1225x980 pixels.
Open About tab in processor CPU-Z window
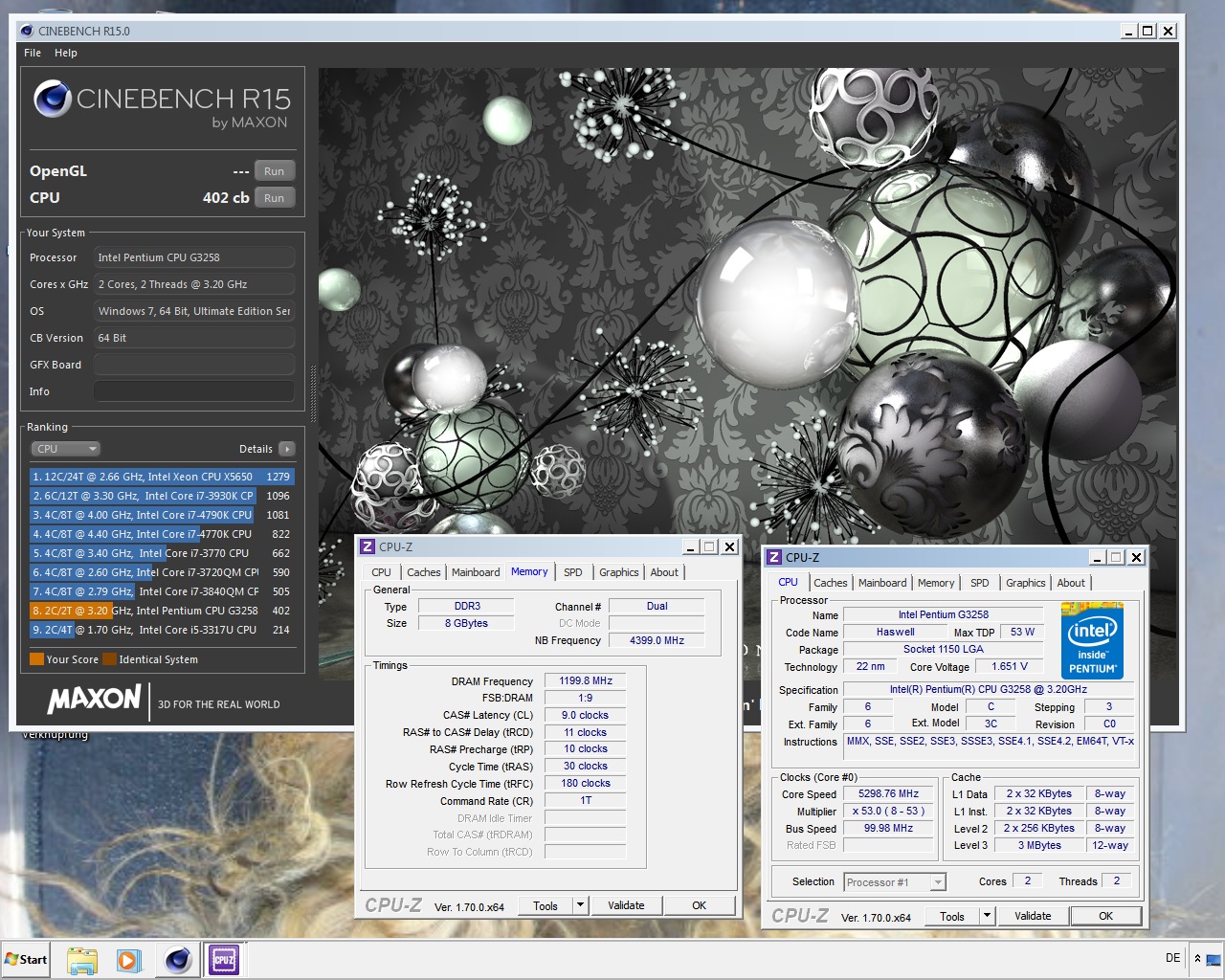[x=1071, y=583]
